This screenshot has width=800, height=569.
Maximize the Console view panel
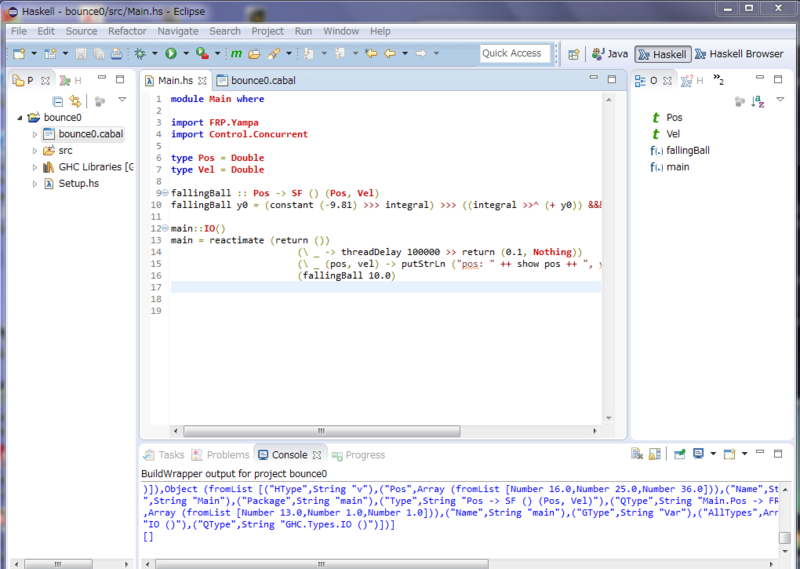coord(778,453)
